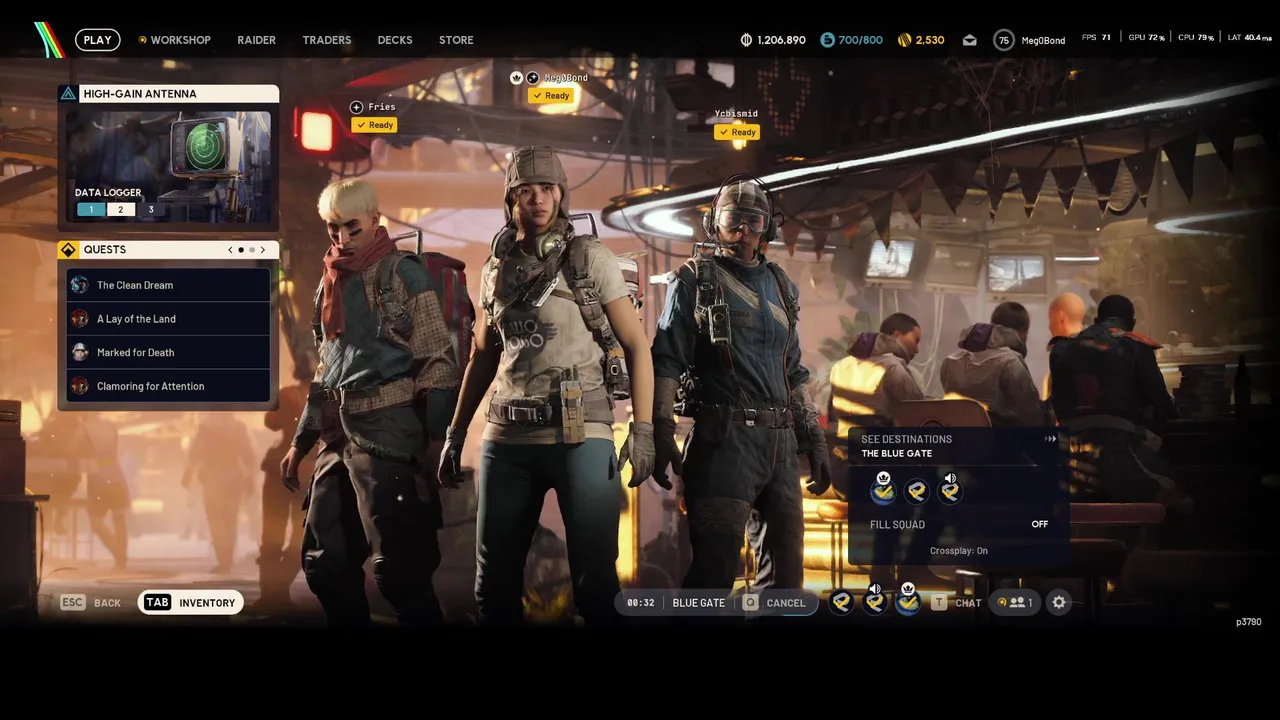Select middle squad avatar in destinations panel
1280x720 pixels.
(917, 491)
